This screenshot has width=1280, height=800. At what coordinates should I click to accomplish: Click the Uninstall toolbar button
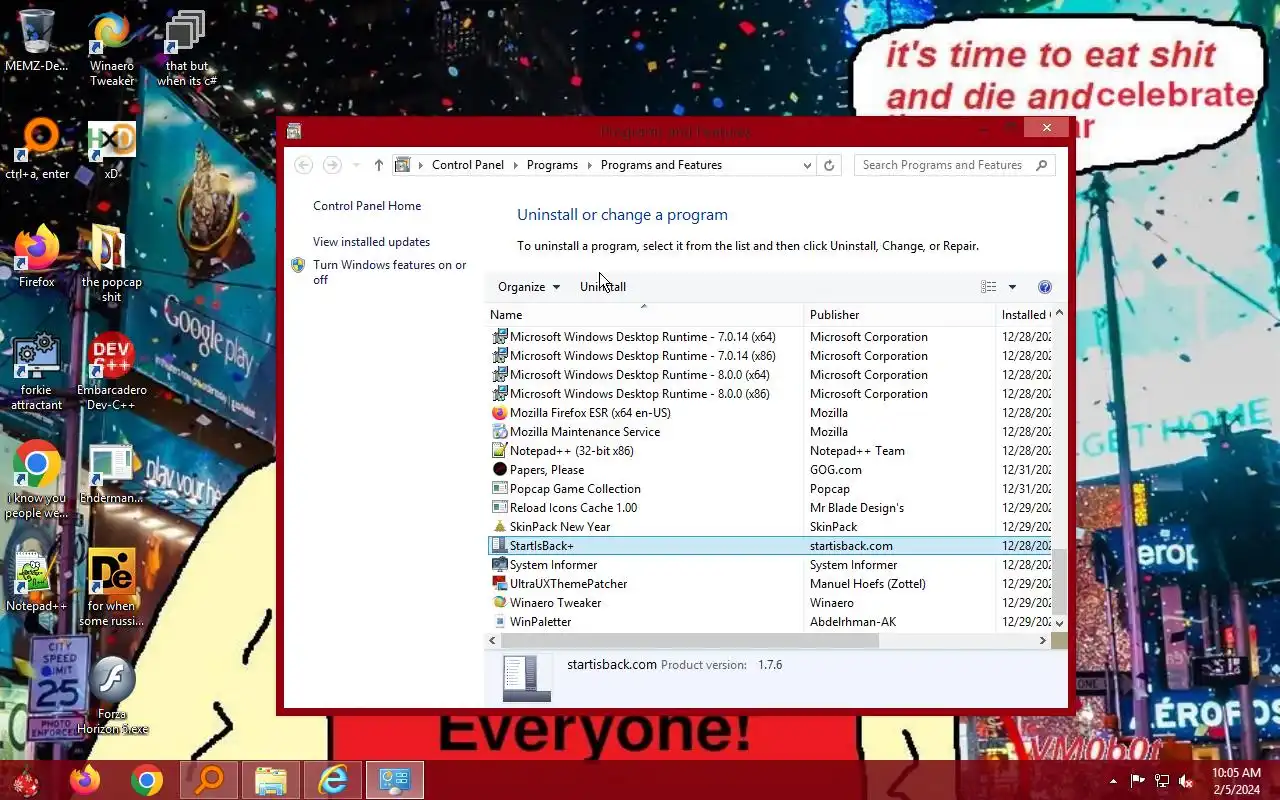click(603, 287)
